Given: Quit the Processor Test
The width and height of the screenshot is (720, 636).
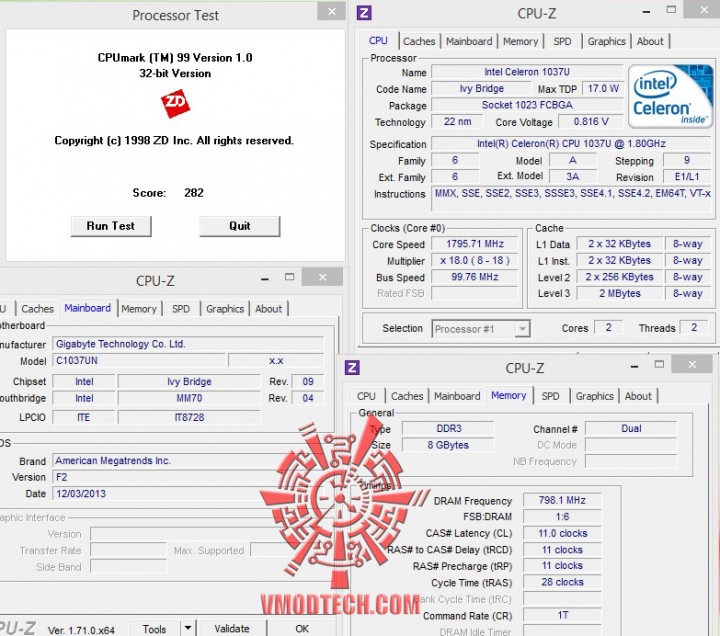Looking at the screenshot, I should click(x=240, y=226).
